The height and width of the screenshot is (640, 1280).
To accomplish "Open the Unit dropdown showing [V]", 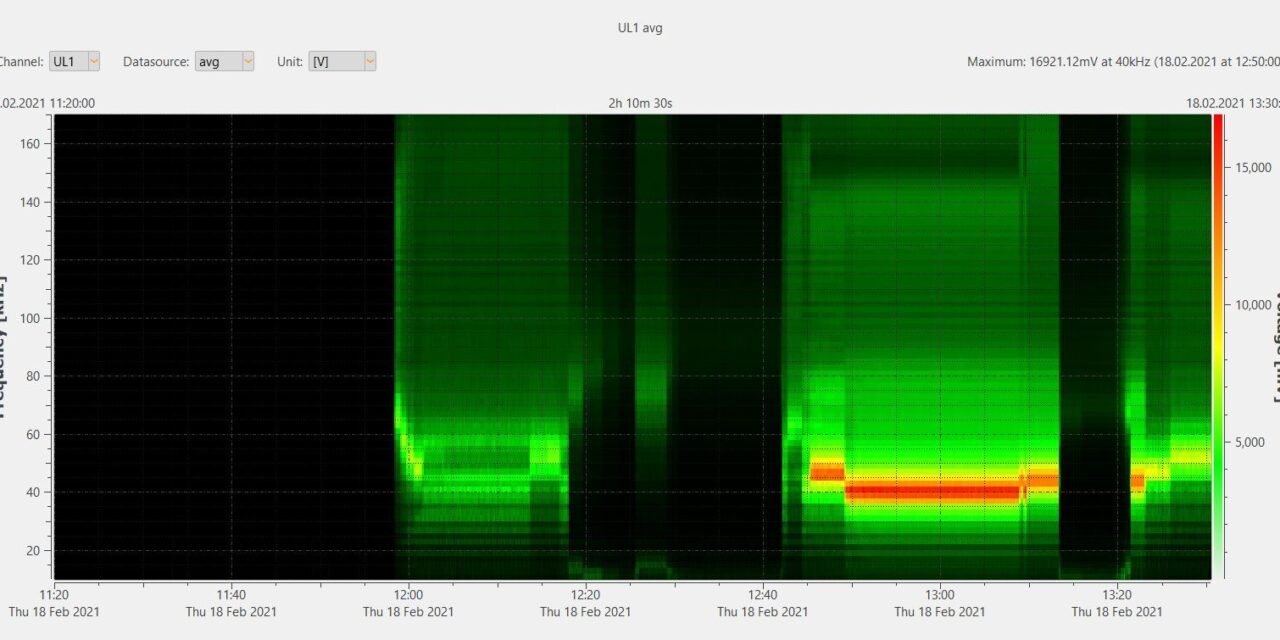I will tap(342, 61).
